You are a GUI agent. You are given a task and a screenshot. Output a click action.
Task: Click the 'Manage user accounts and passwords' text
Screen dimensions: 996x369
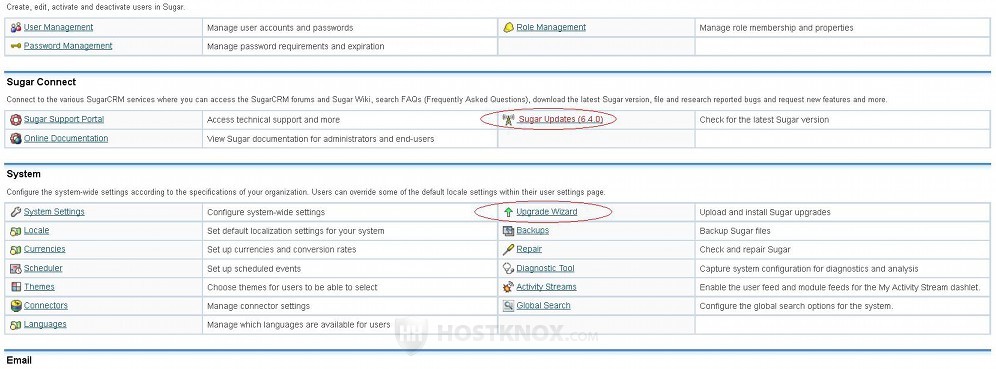[280, 28]
